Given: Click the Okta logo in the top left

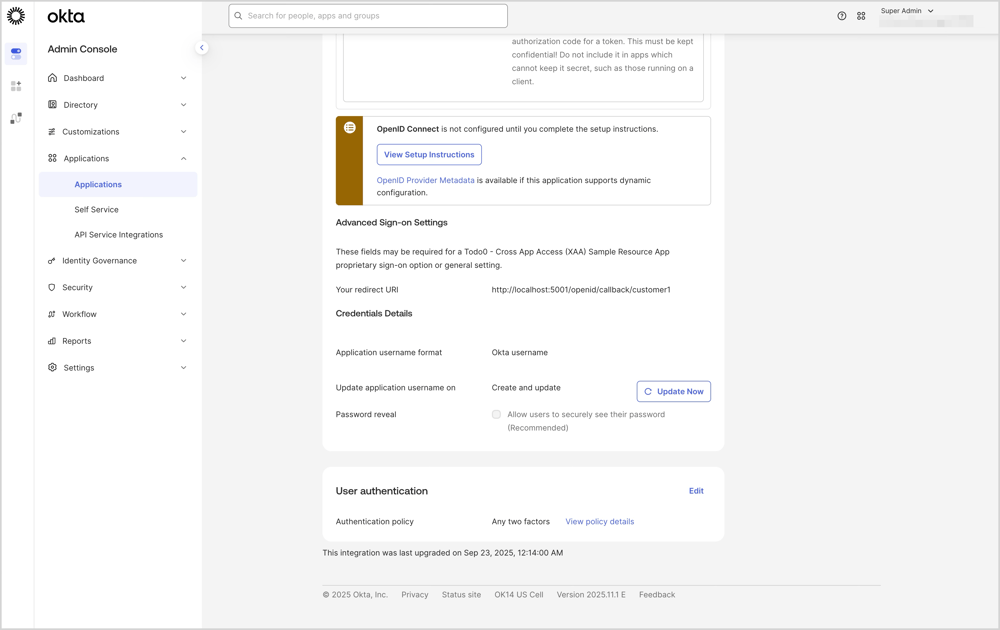Looking at the screenshot, I should tap(64, 15).
